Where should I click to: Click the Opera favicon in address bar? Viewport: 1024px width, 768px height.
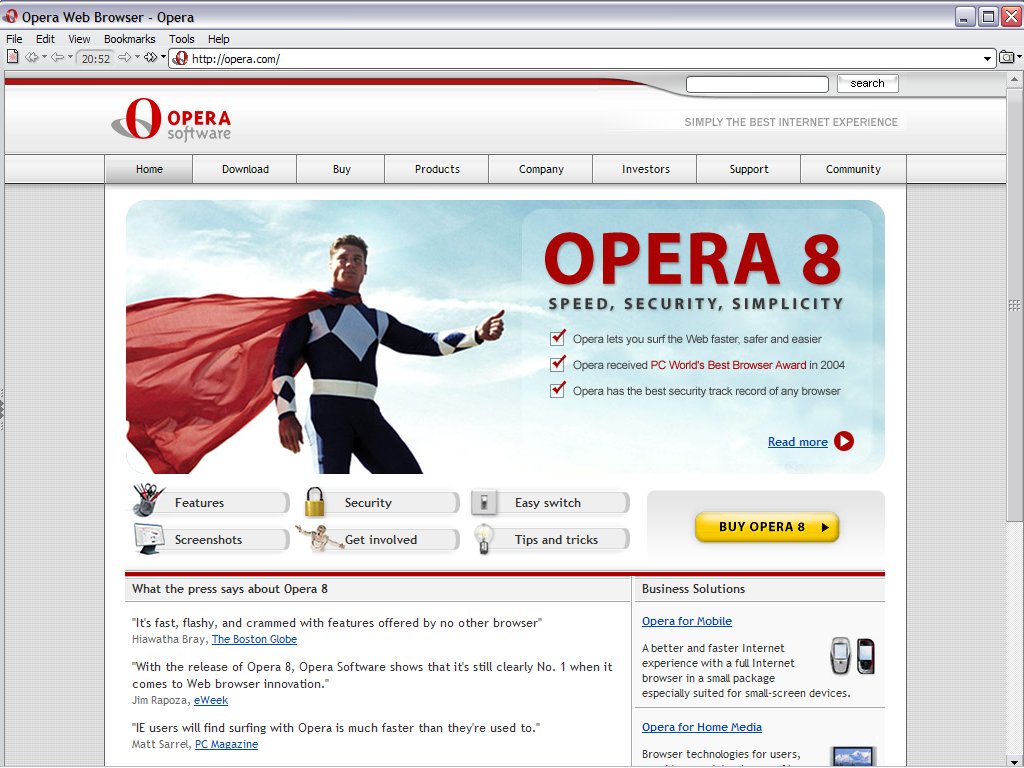tap(181, 59)
